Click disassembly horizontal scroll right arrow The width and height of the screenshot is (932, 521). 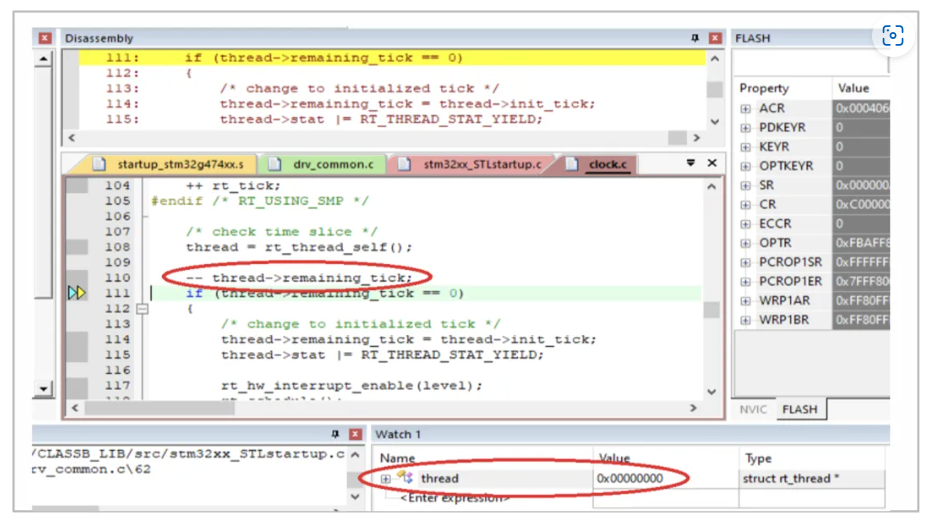click(696, 138)
